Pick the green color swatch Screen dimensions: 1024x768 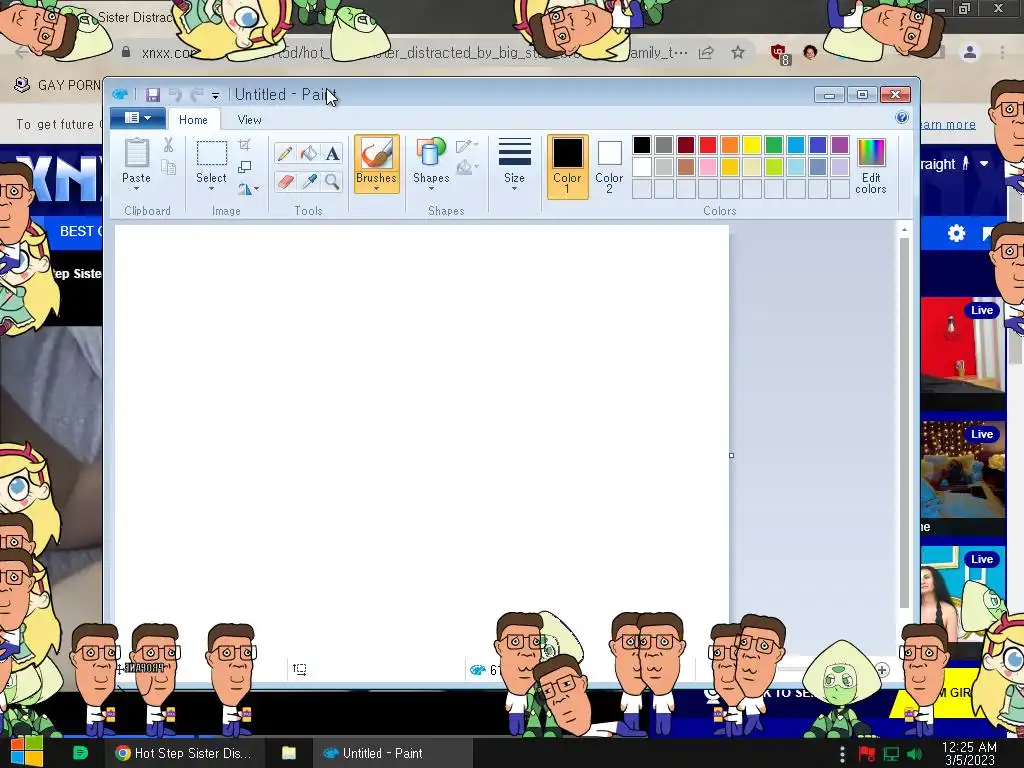[774, 145]
